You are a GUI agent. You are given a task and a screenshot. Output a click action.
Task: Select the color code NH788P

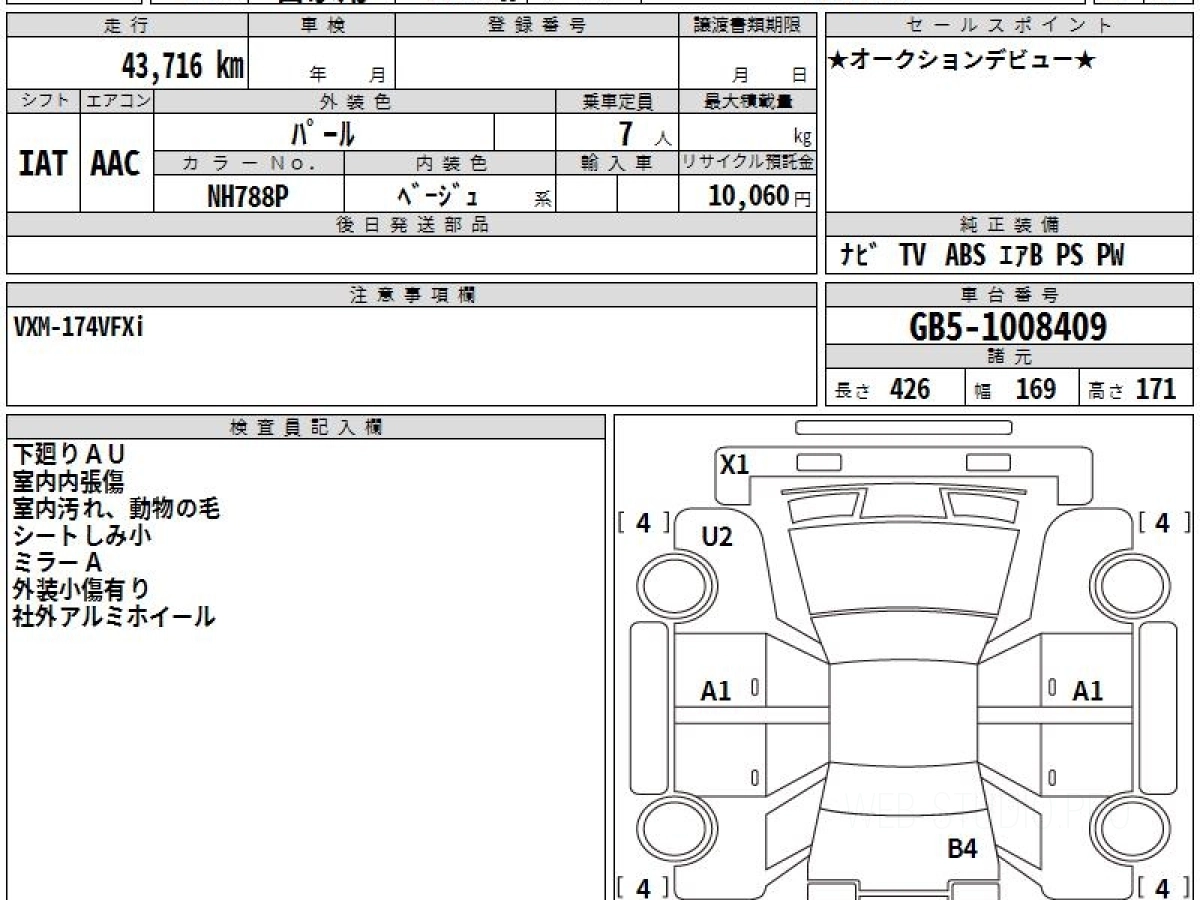(248, 196)
